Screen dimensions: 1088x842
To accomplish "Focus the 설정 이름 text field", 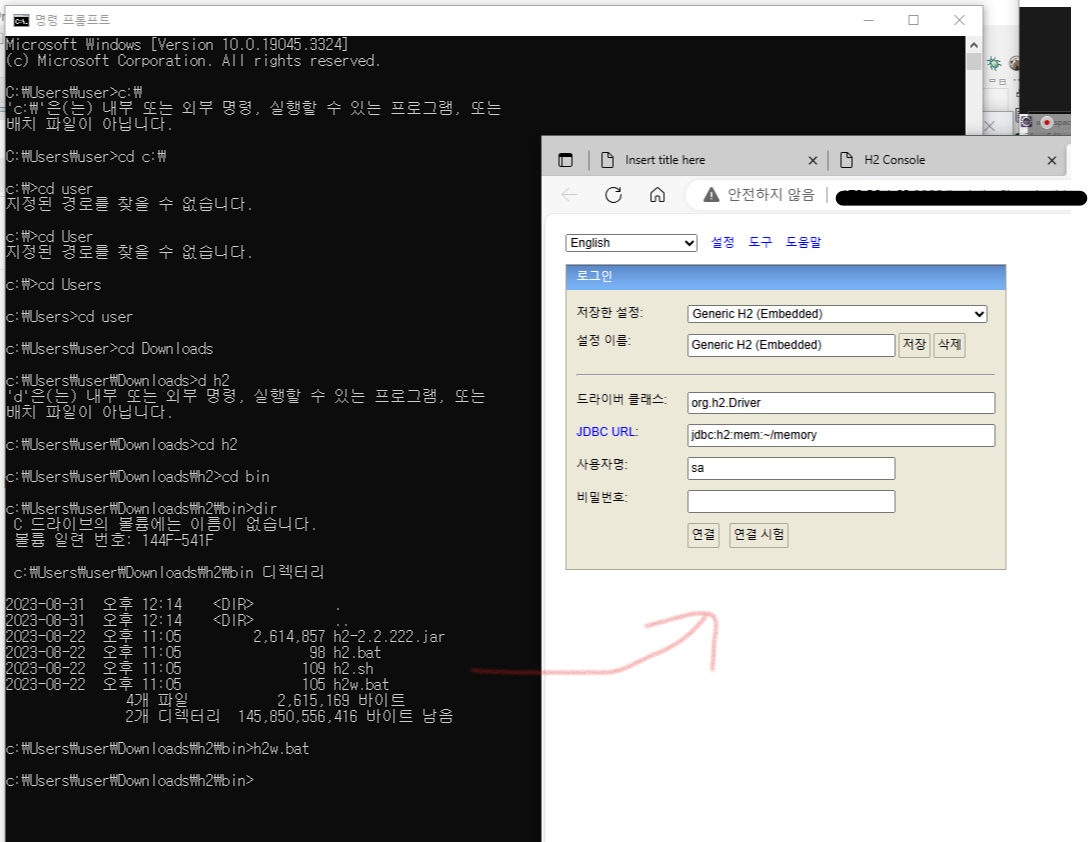I will 791,345.
